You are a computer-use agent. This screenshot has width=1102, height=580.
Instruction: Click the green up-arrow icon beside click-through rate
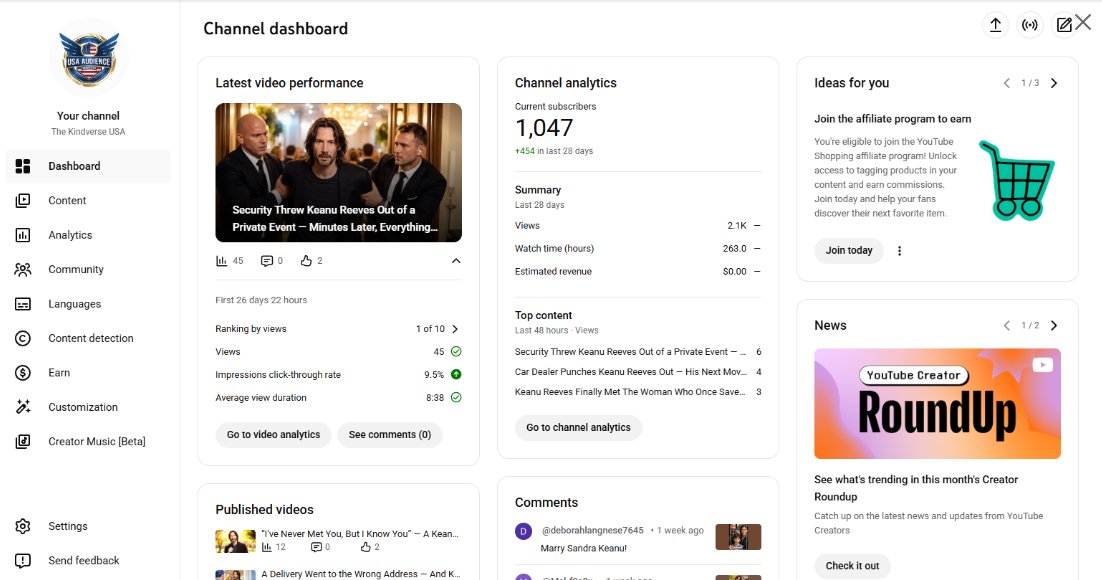pyautogui.click(x=455, y=375)
